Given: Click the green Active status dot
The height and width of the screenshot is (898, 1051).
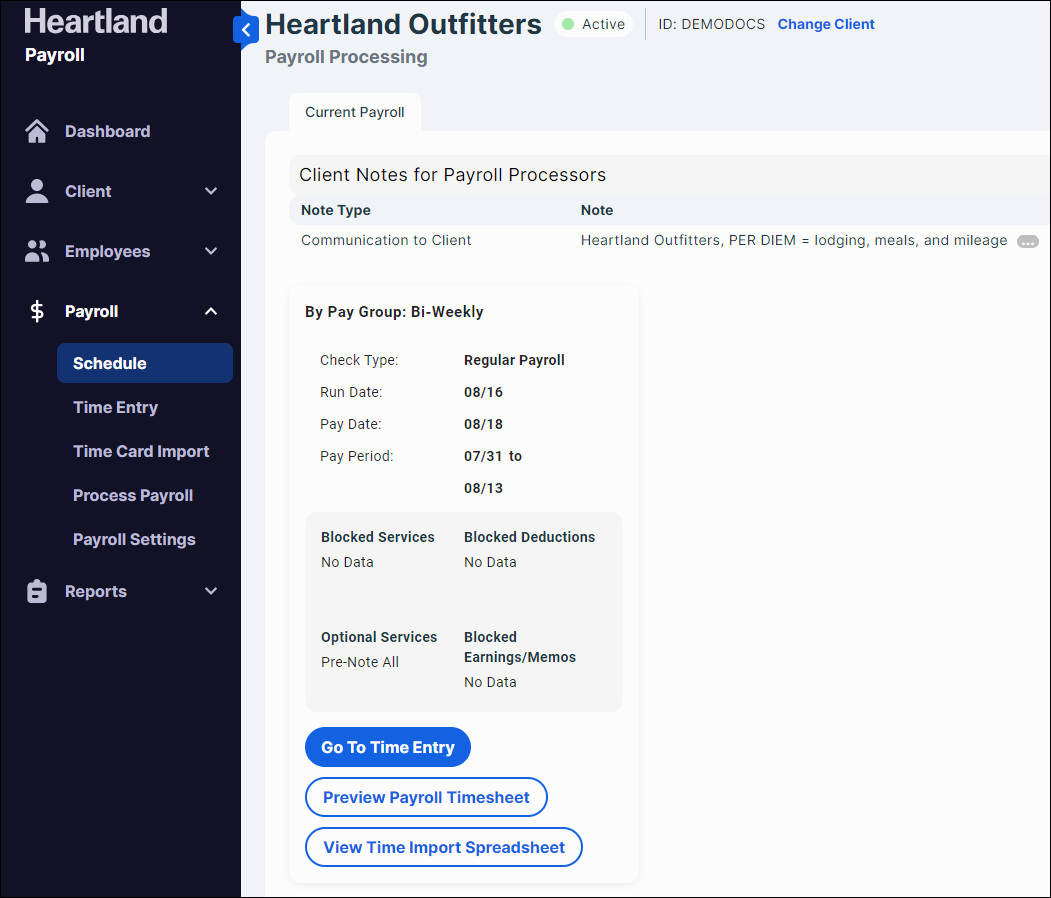Looking at the screenshot, I should (x=568, y=24).
